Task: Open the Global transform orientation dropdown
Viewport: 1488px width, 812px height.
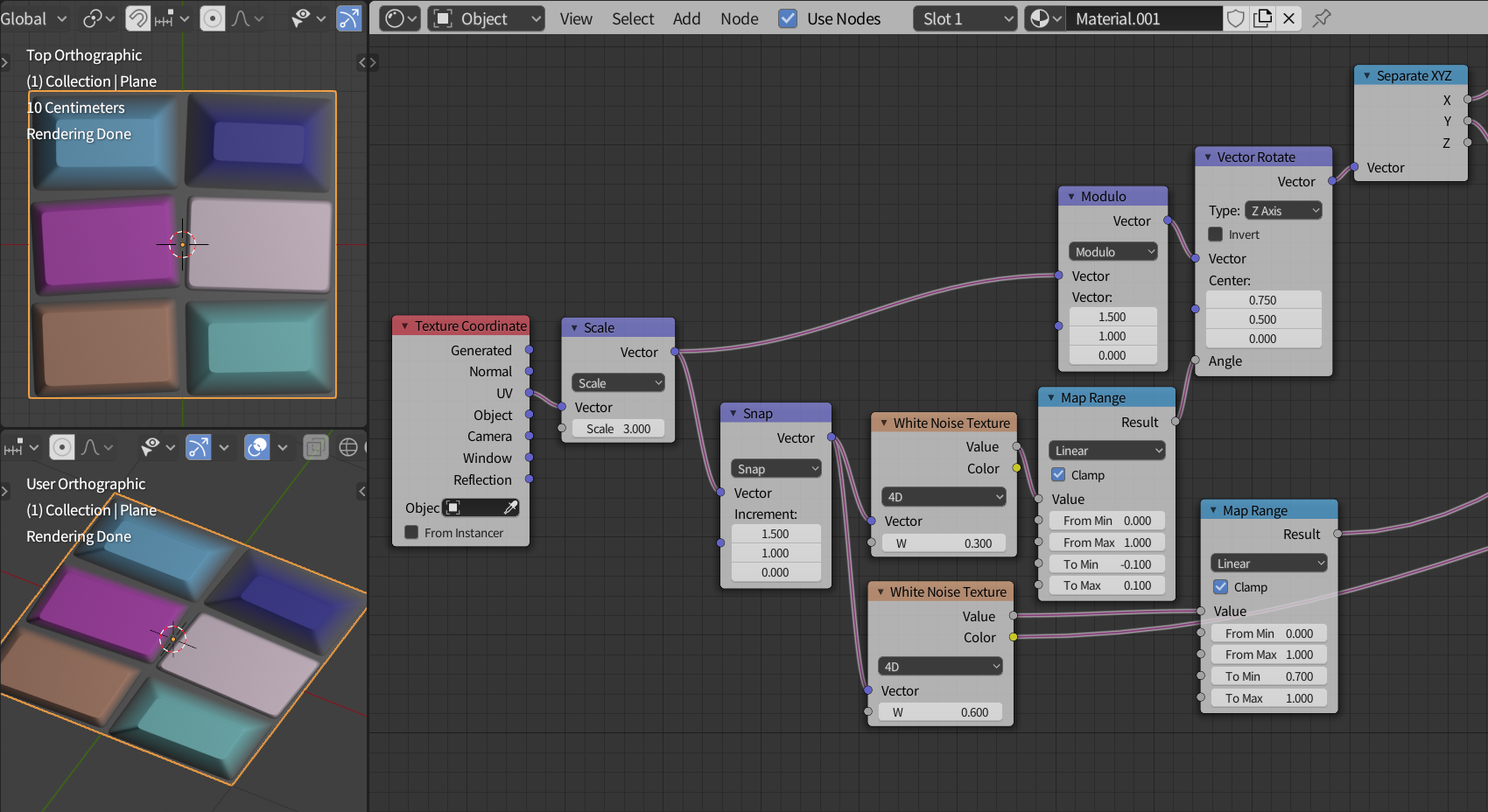Action: coord(35,17)
